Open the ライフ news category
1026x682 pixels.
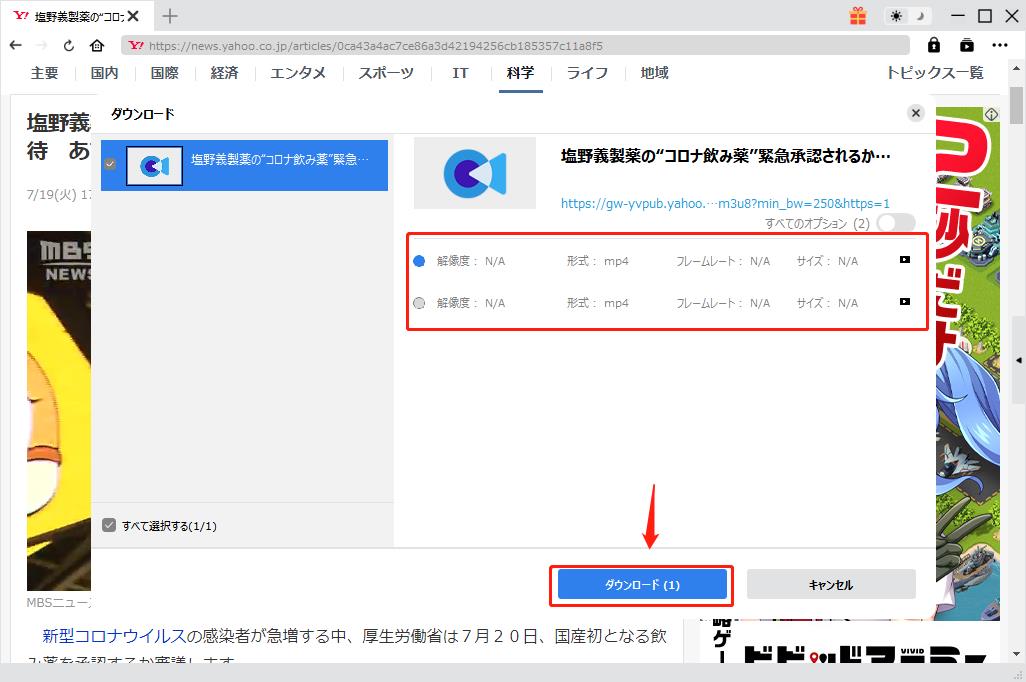(587, 73)
